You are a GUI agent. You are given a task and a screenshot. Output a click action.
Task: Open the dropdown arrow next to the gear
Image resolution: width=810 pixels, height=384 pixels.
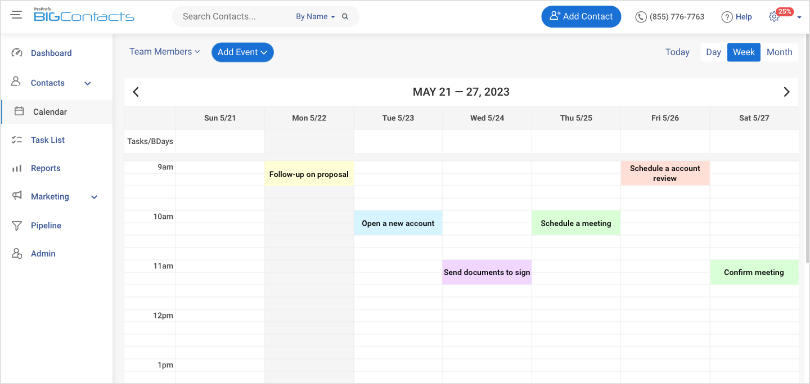(799, 19)
